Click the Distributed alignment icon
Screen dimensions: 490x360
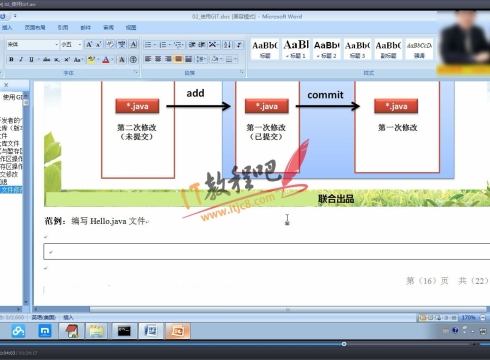[188, 59]
